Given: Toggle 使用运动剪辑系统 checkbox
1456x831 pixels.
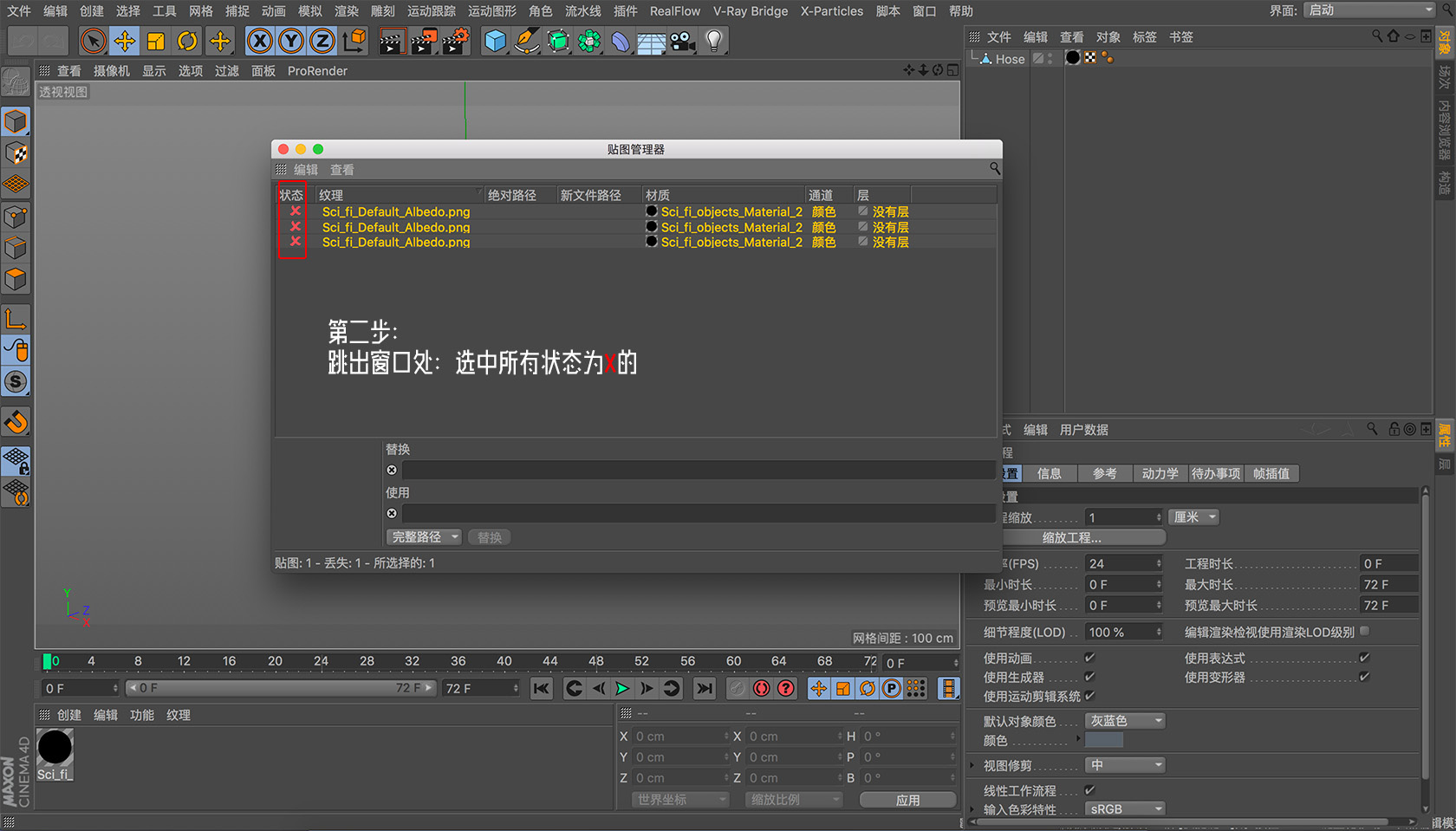Looking at the screenshot, I should click(x=1089, y=695).
